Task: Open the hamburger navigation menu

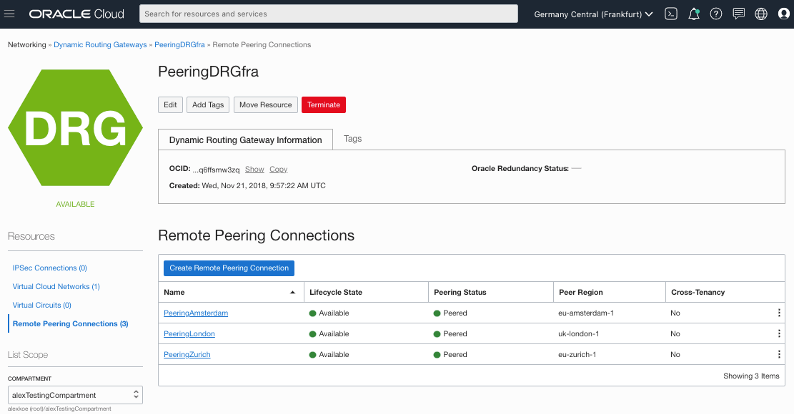Action: coord(9,14)
